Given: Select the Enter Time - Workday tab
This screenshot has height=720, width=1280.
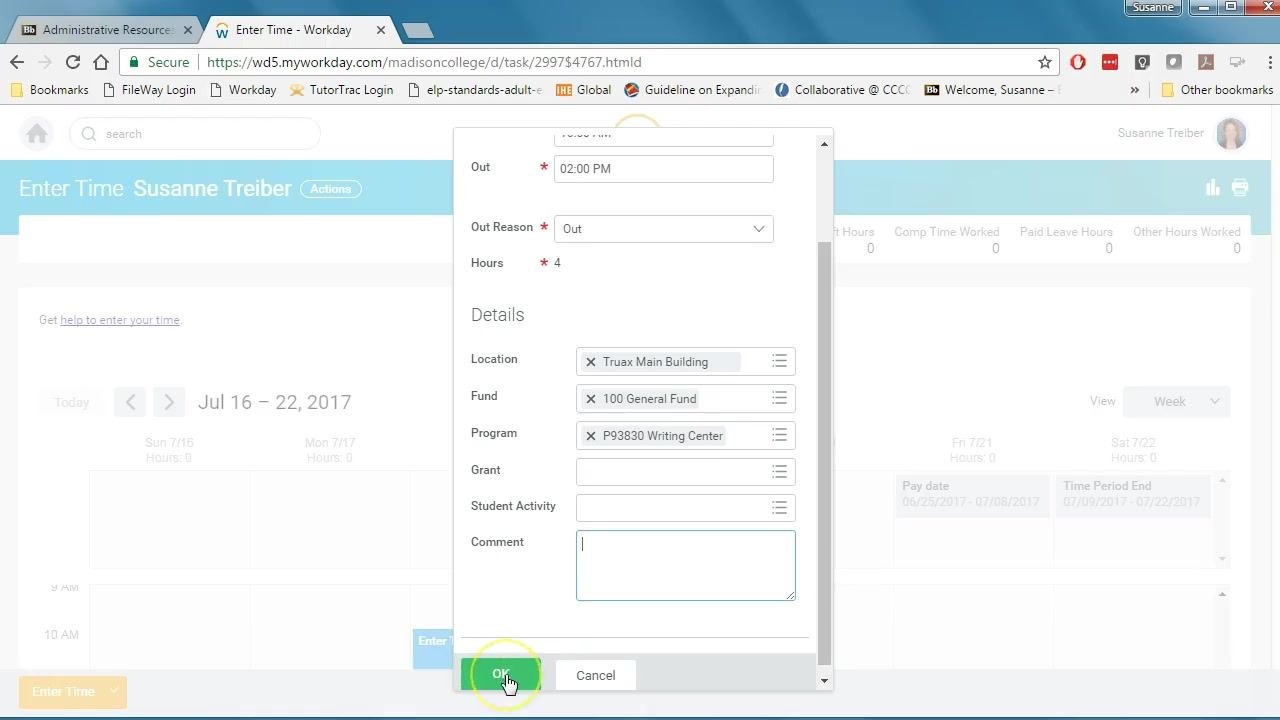Looking at the screenshot, I should coord(300,30).
